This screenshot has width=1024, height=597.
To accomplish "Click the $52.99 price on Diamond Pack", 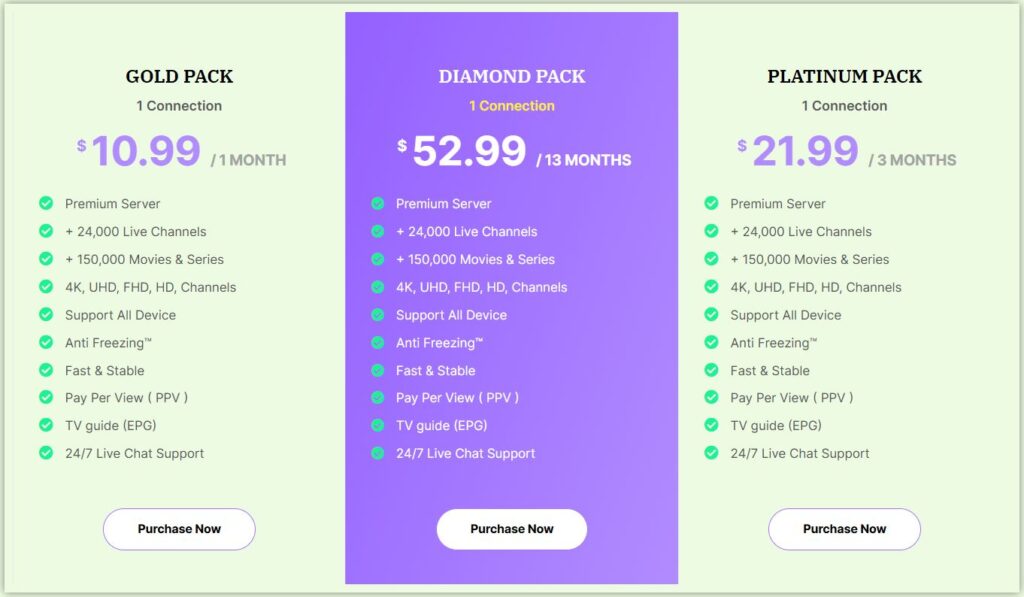I will coord(466,151).
